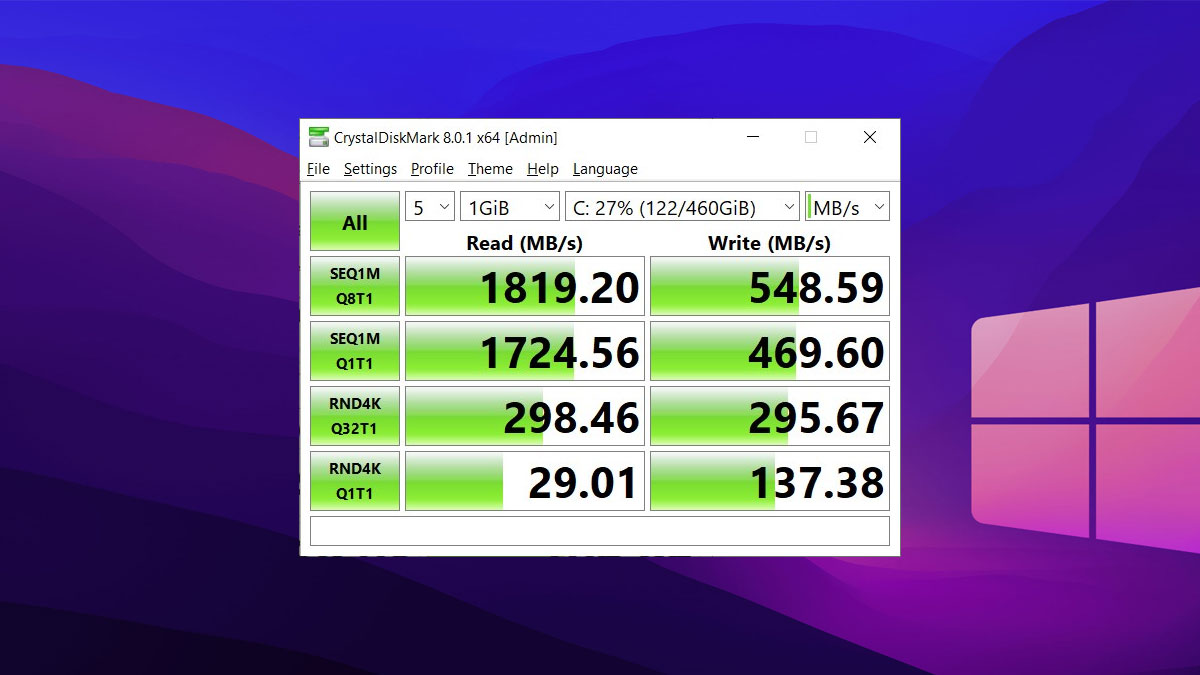The height and width of the screenshot is (675, 1200).
Task: Select the 295.67 write result
Action: click(770, 416)
